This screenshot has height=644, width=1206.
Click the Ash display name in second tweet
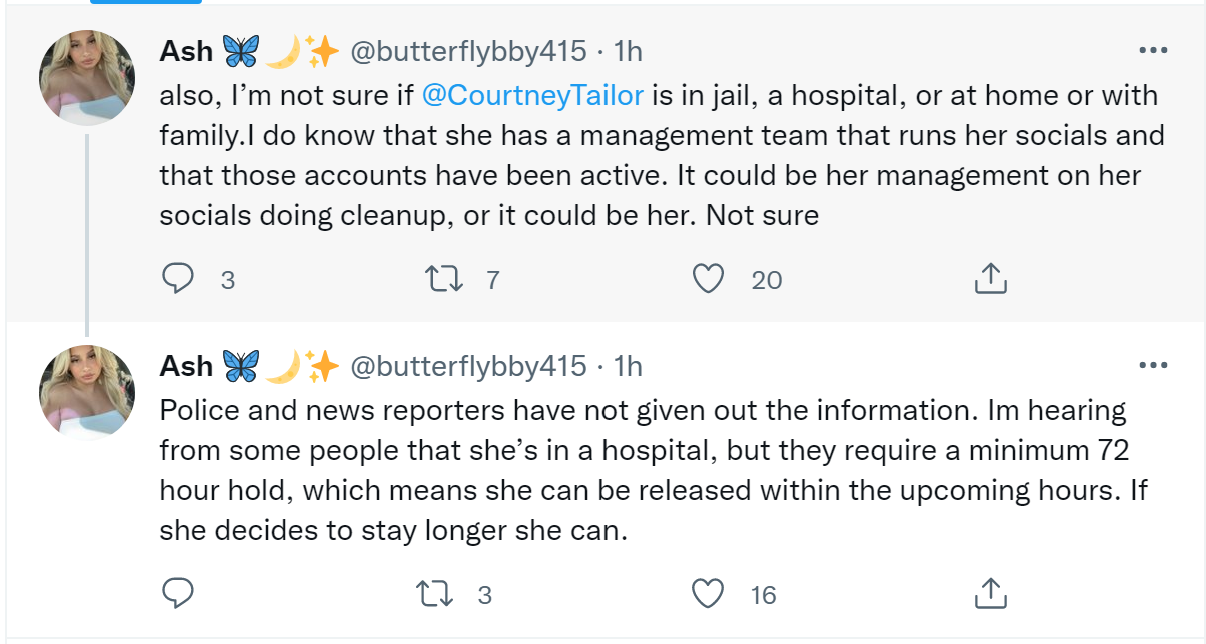tap(186, 367)
